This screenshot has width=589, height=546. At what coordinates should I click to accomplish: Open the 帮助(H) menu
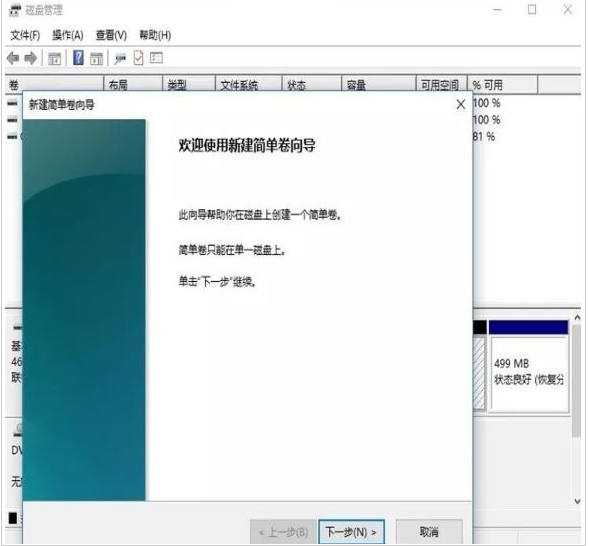coord(155,35)
